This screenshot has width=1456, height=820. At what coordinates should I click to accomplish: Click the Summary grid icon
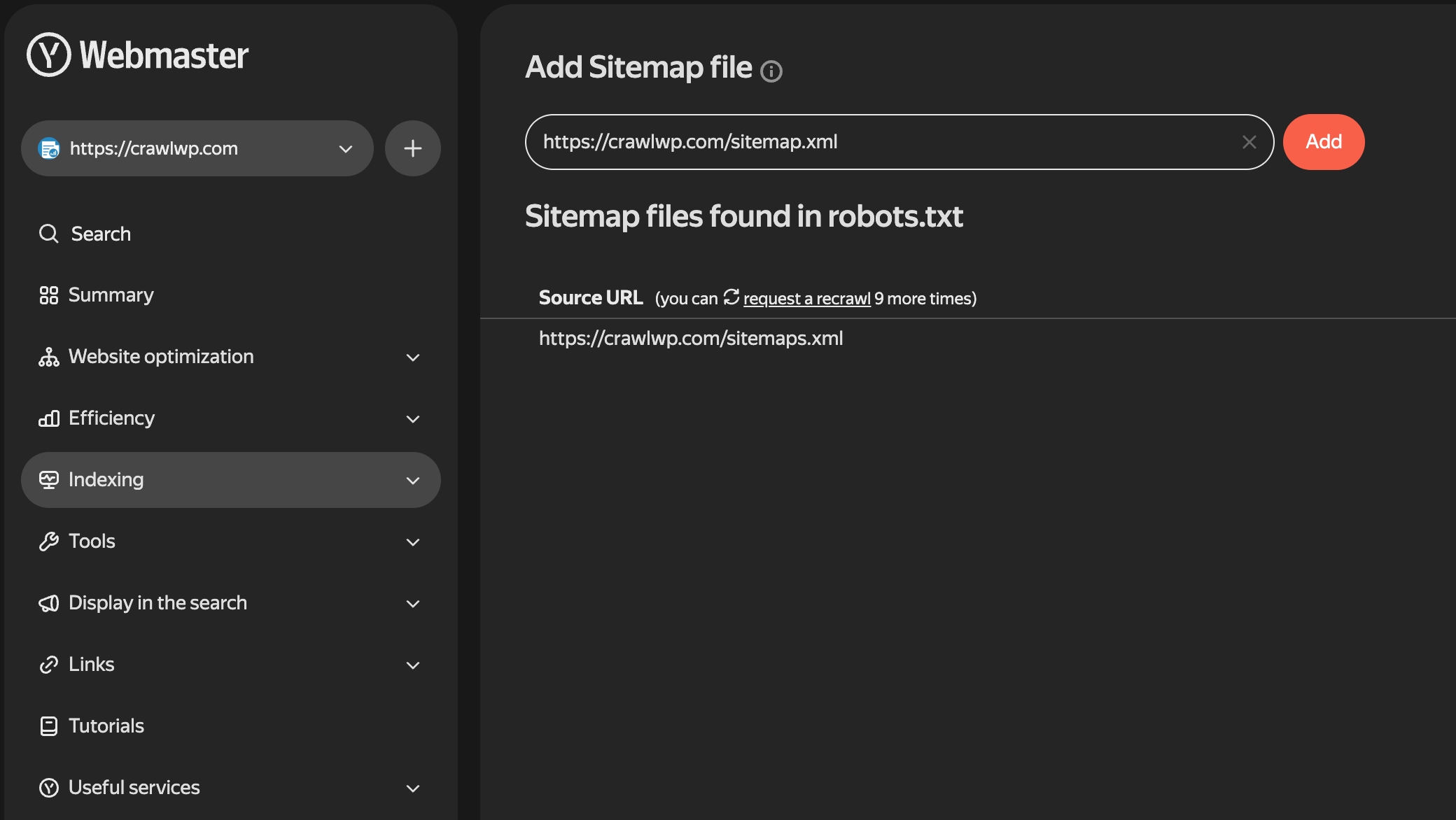click(x=49, y=295)
